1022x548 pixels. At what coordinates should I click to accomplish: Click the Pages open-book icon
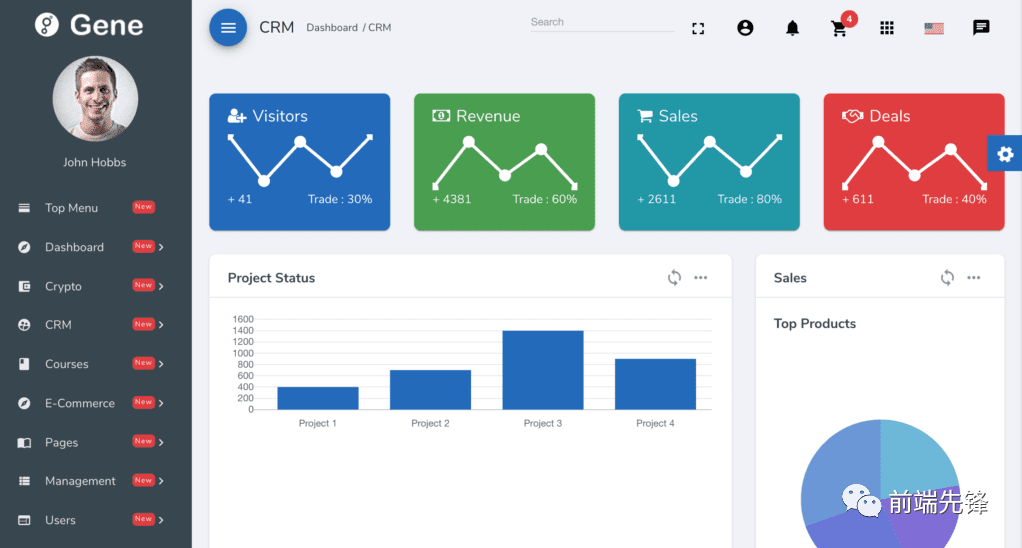click(x=24, y=442)
